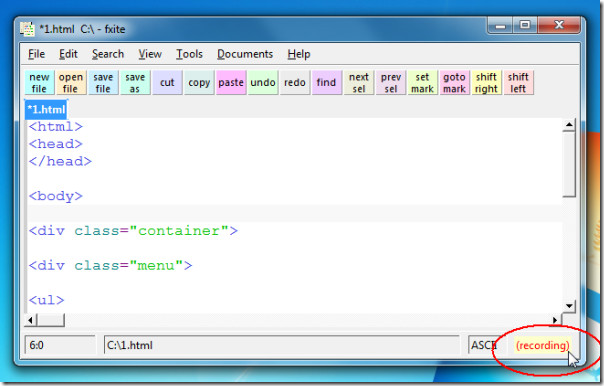Viewport: 604px width, 386px height.
Task: Click the 'new file' toolbar button
Action: pyautogui.click(x=39, y=83)
